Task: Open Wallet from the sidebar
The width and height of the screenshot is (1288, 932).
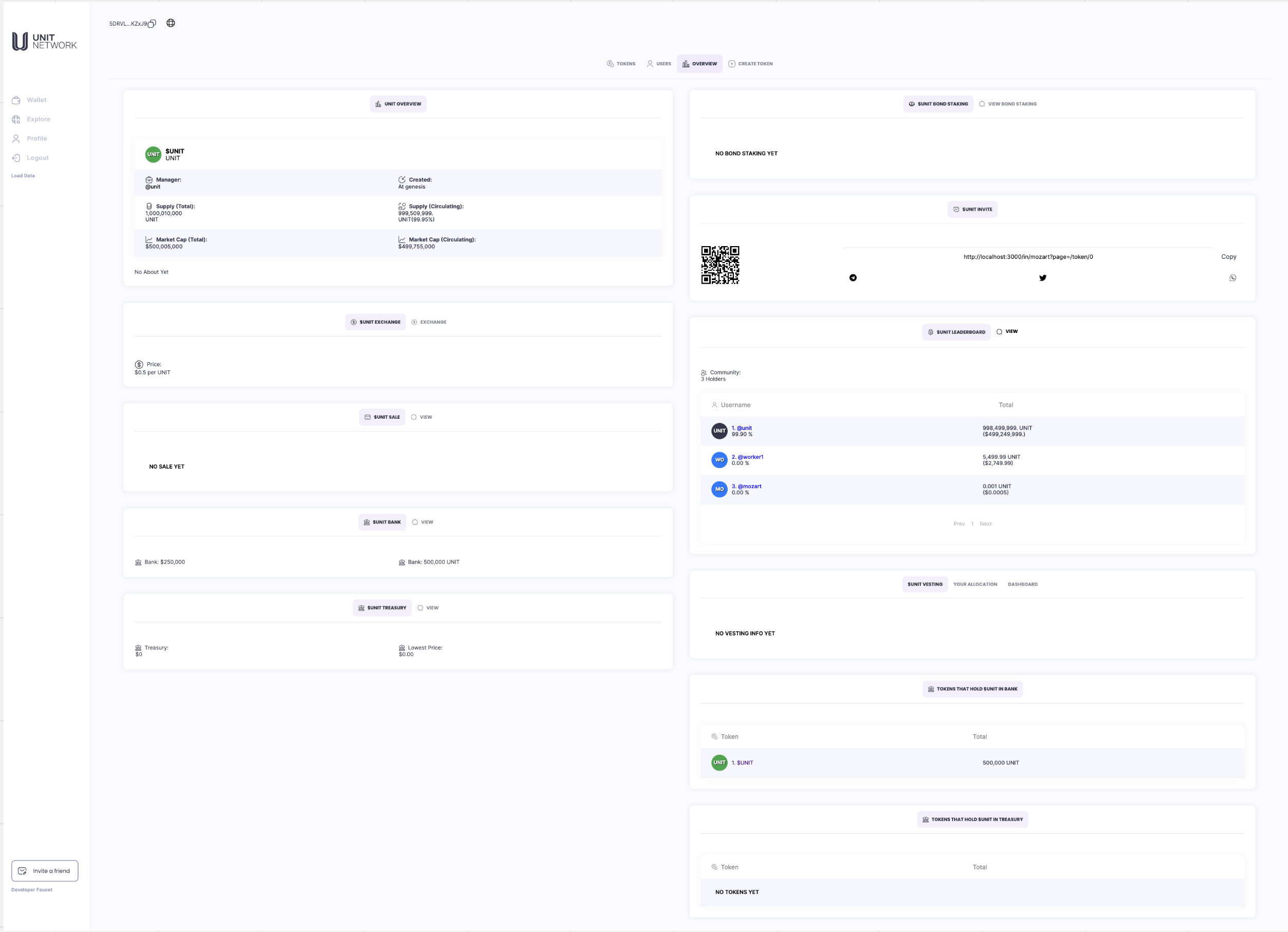Action: coord(36,100)
